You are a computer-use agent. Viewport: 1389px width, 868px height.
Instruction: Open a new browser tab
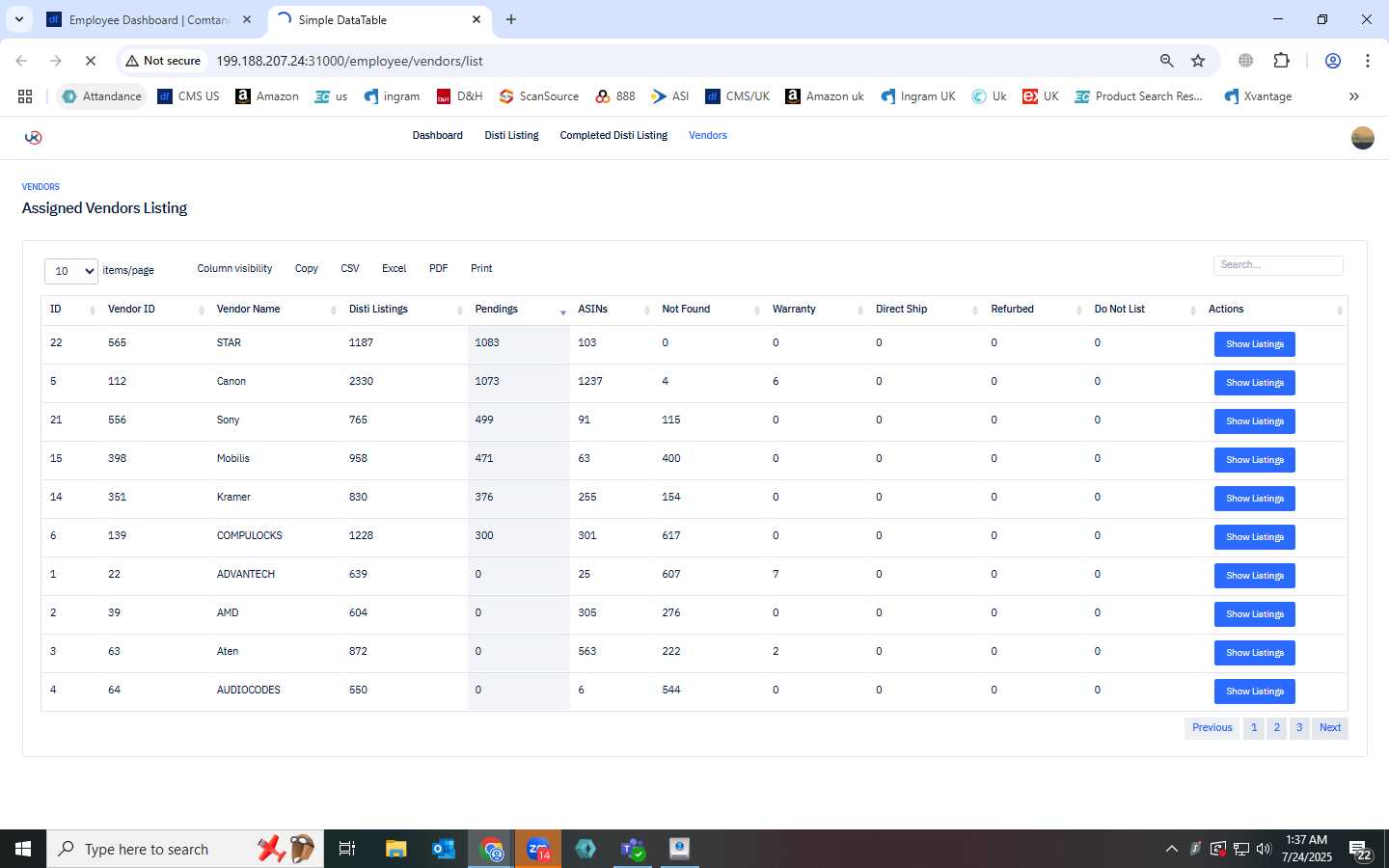[511, 19]
